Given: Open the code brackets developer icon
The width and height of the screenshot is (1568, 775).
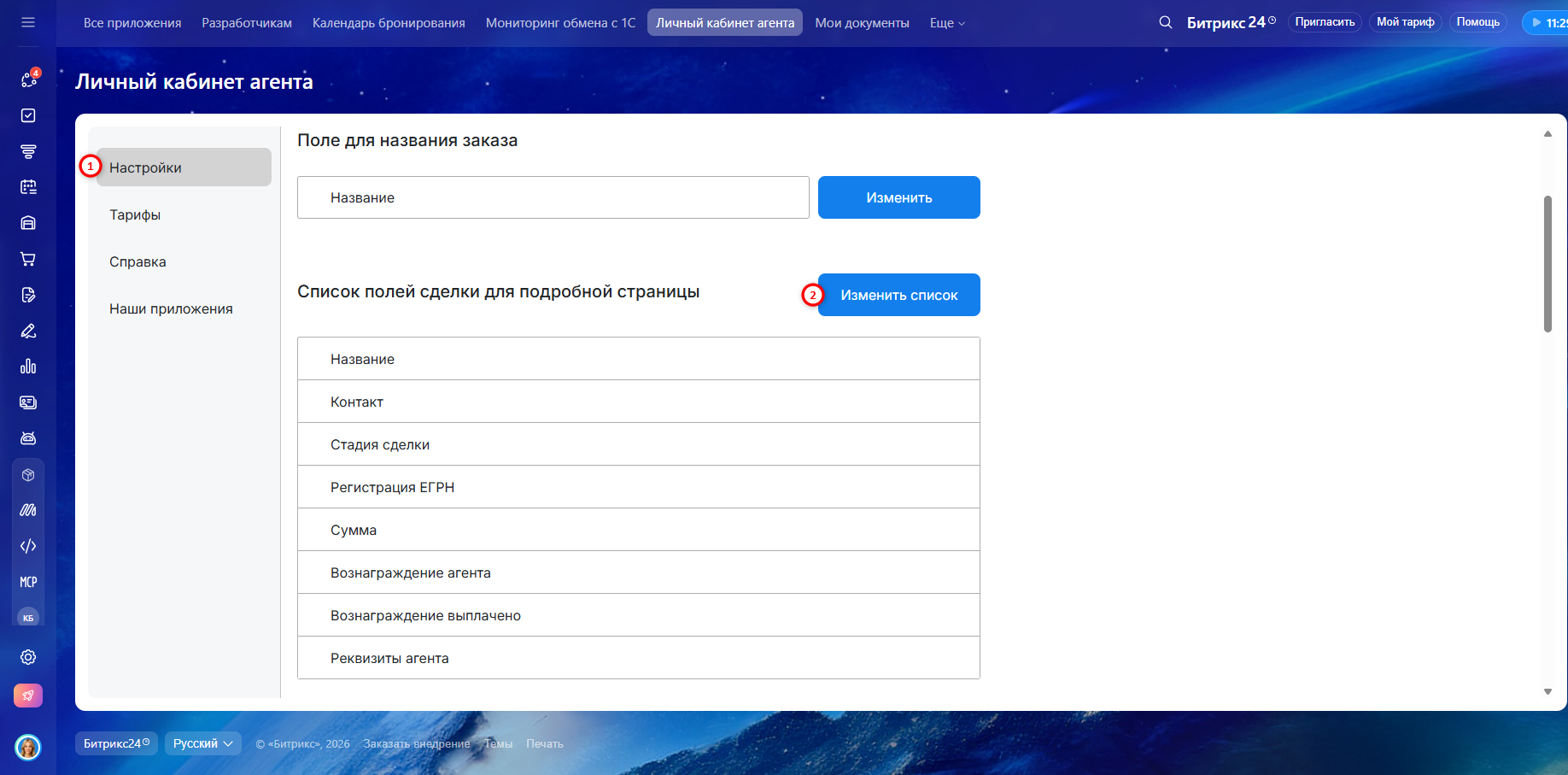Looking at the screenshot, I should coord(28,546).
